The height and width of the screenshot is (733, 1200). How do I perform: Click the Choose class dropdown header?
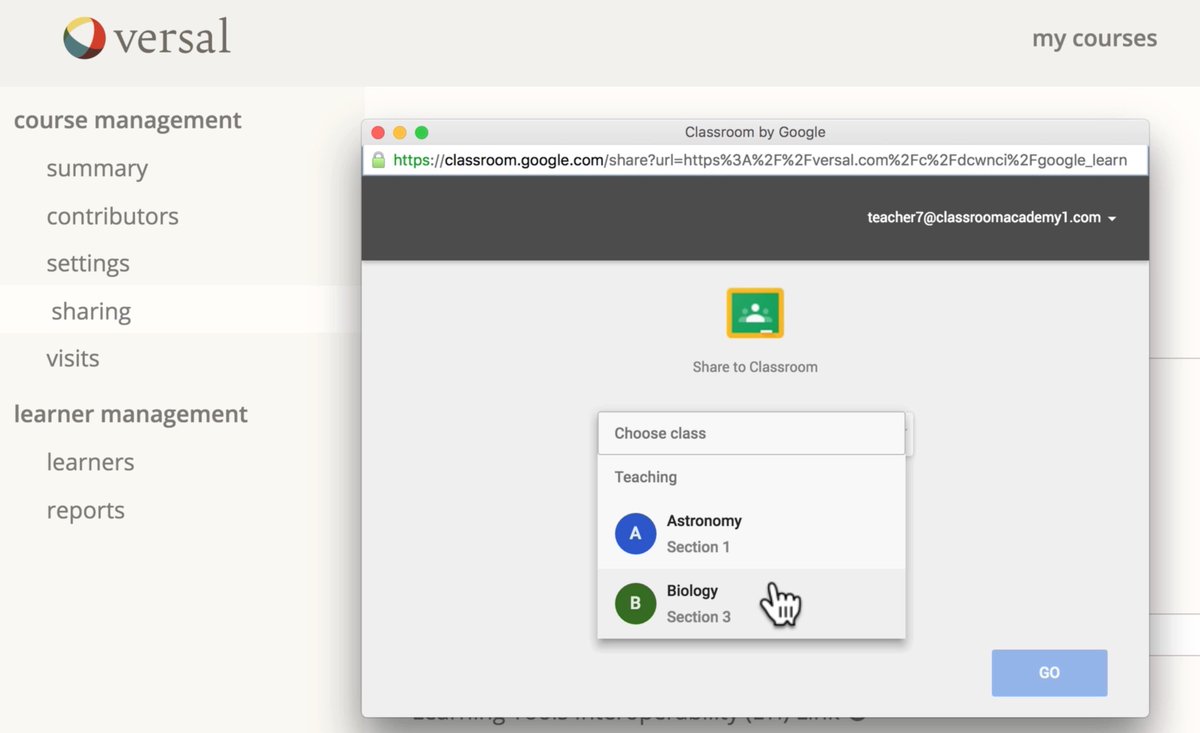pyautogui.click(x=751, y=433)
